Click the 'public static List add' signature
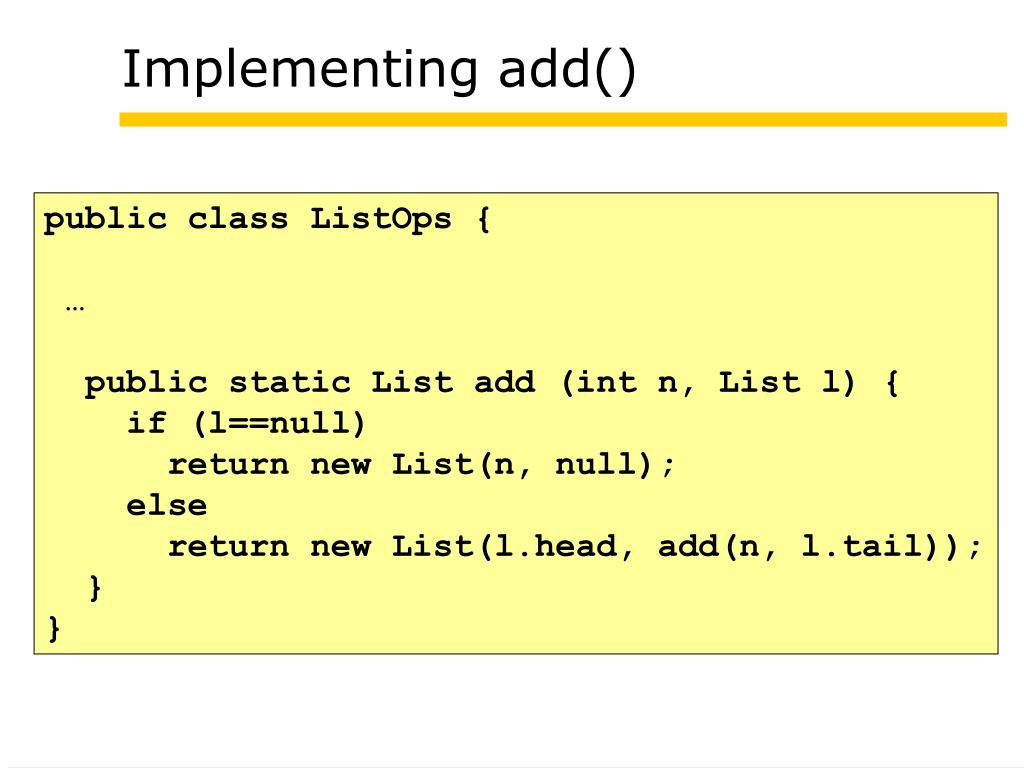The height and width of the screenshot is (768, 1024). coord(310,383)
